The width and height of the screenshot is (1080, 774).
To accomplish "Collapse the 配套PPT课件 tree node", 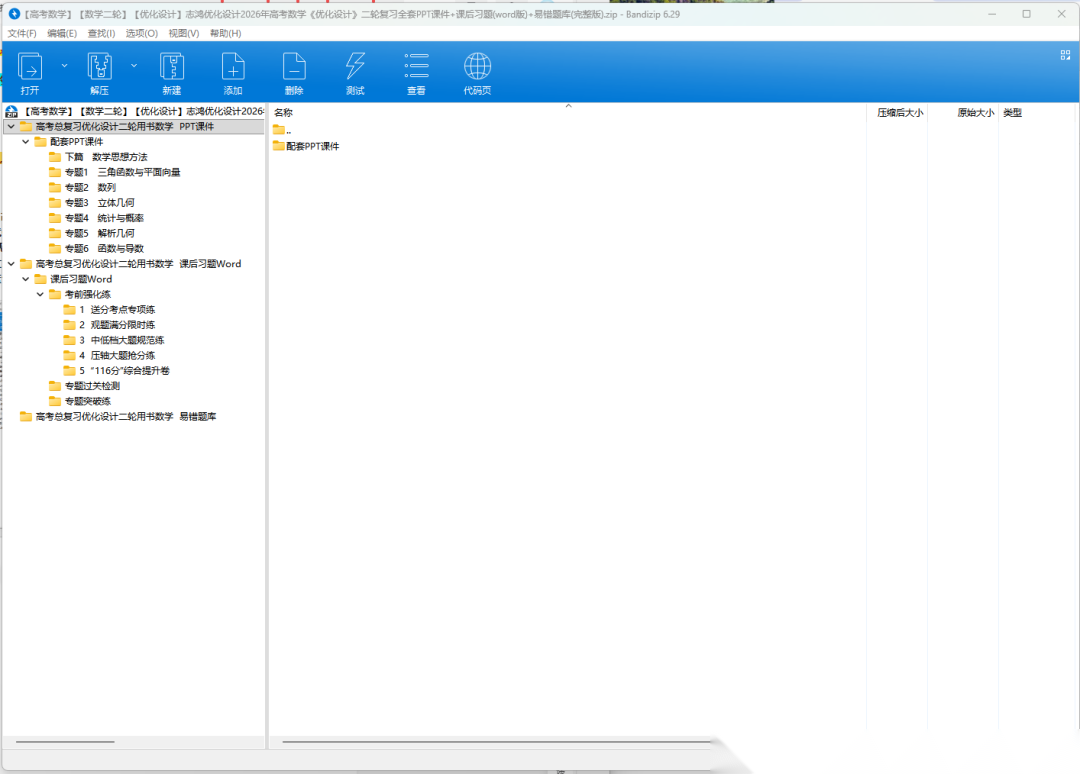I will [26, 142].
